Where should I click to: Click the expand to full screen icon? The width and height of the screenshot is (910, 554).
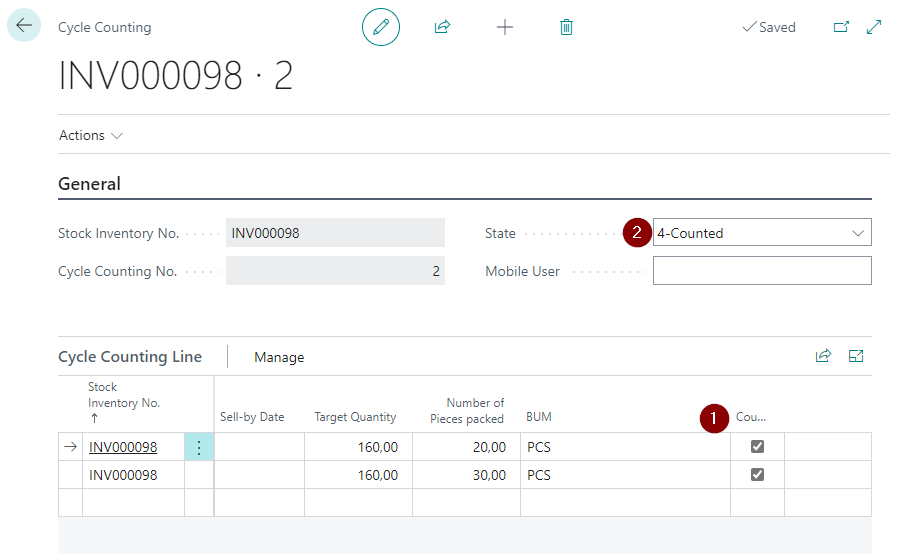click(x=874, y=27)
